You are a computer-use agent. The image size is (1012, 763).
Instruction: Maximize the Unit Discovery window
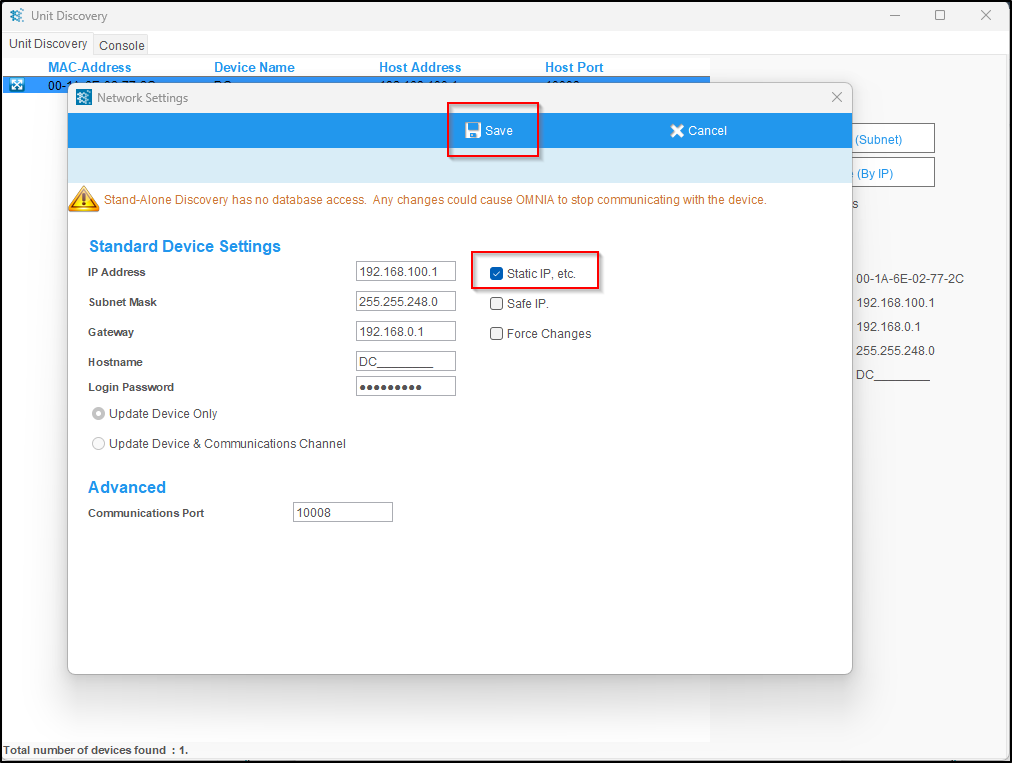pos(940,16)
